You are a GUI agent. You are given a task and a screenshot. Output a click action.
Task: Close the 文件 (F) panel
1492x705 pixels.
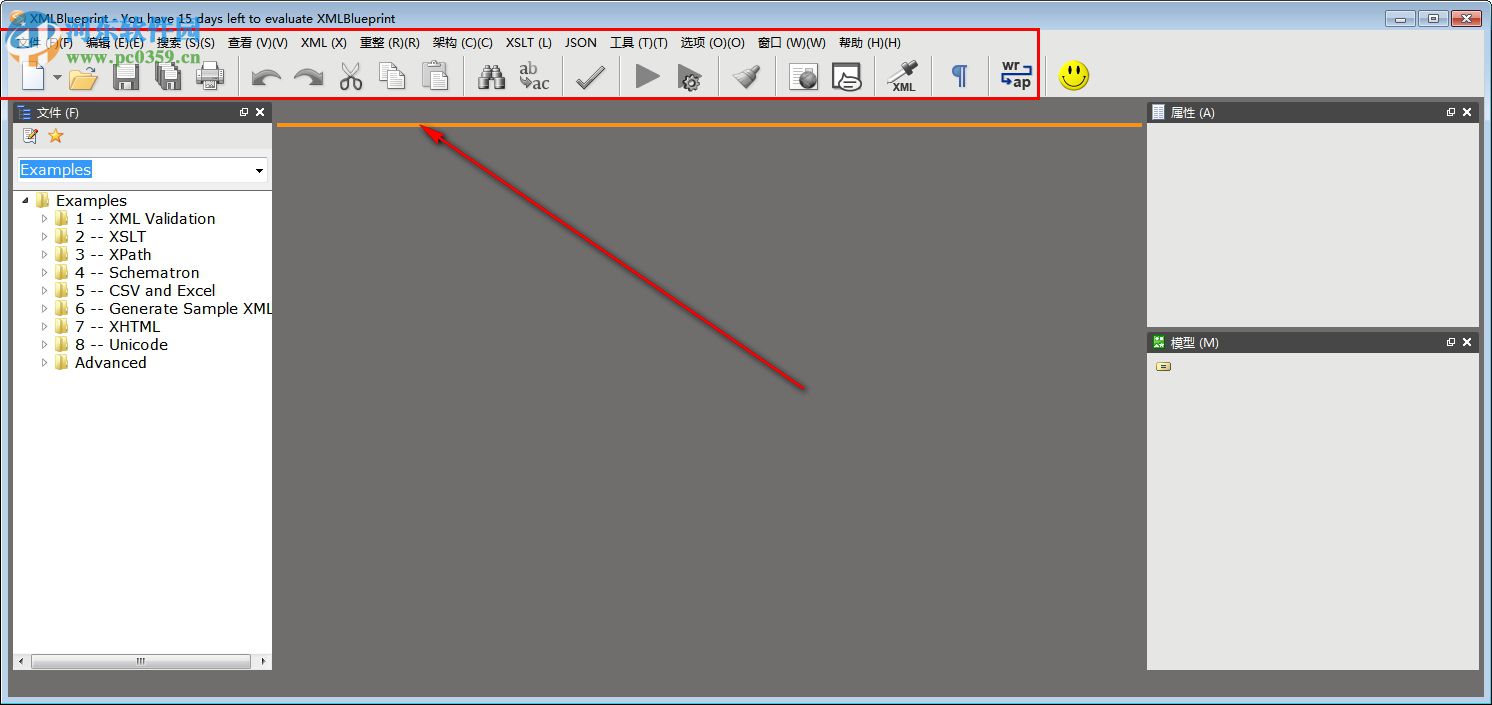click(x=260, y=113)
